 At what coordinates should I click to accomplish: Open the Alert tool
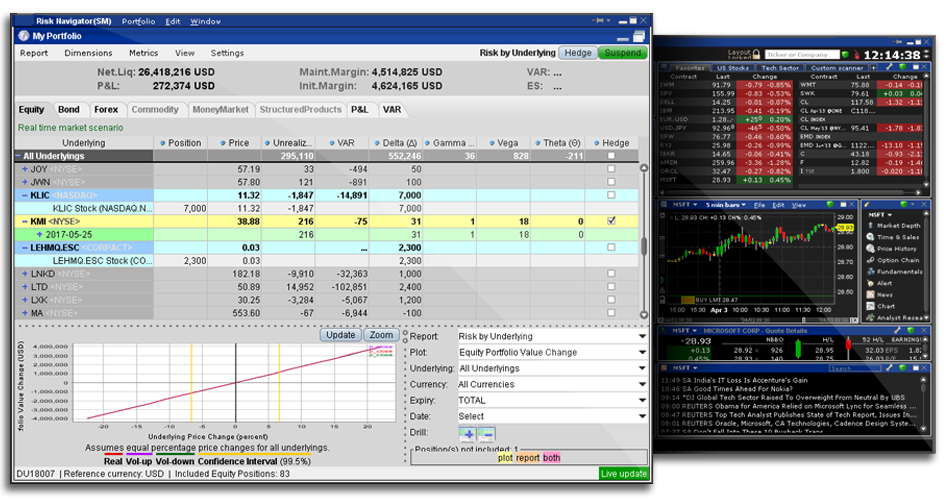[879, 283]
